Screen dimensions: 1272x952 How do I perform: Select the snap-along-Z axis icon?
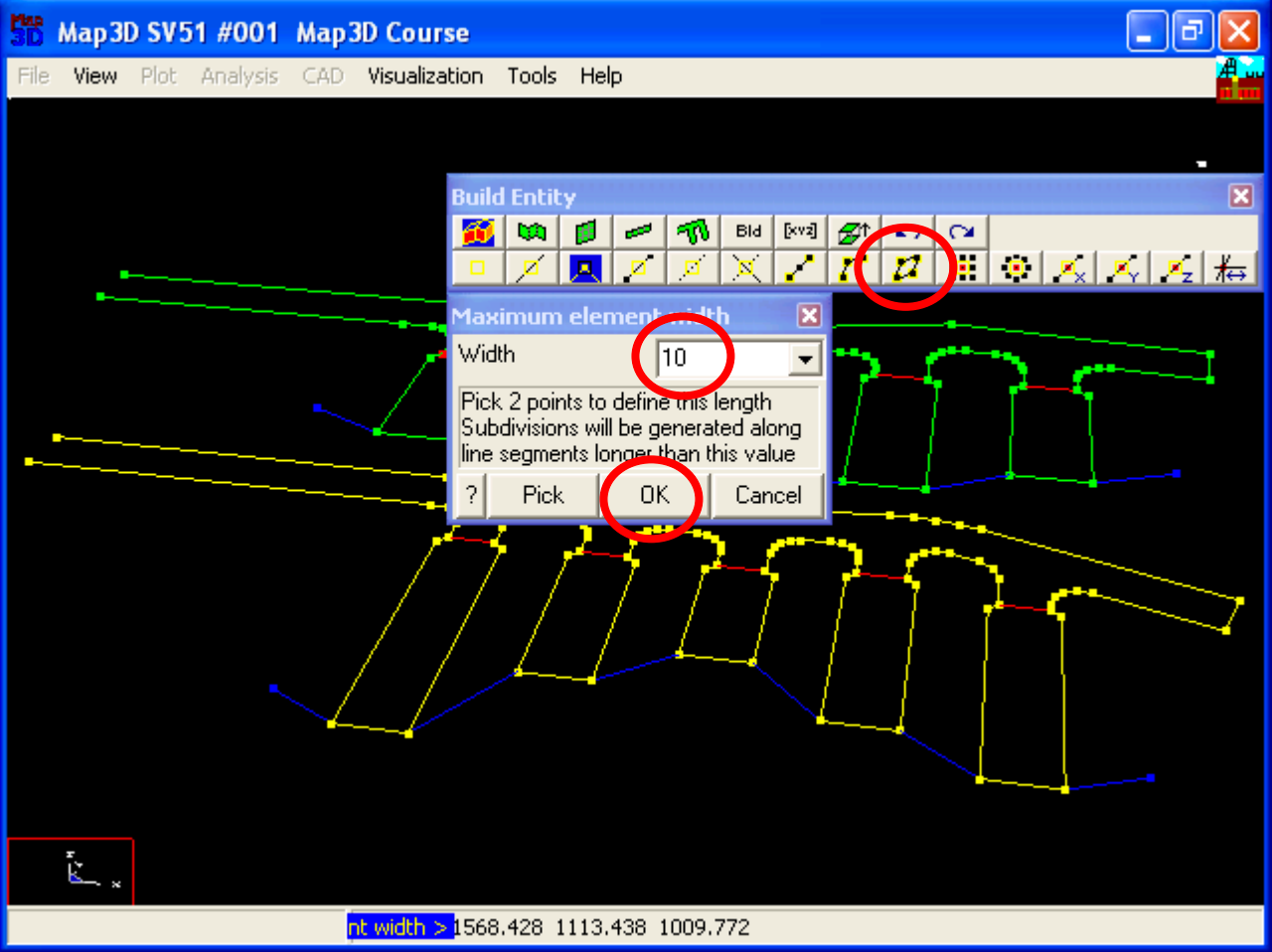click(x=1177, y=267)
